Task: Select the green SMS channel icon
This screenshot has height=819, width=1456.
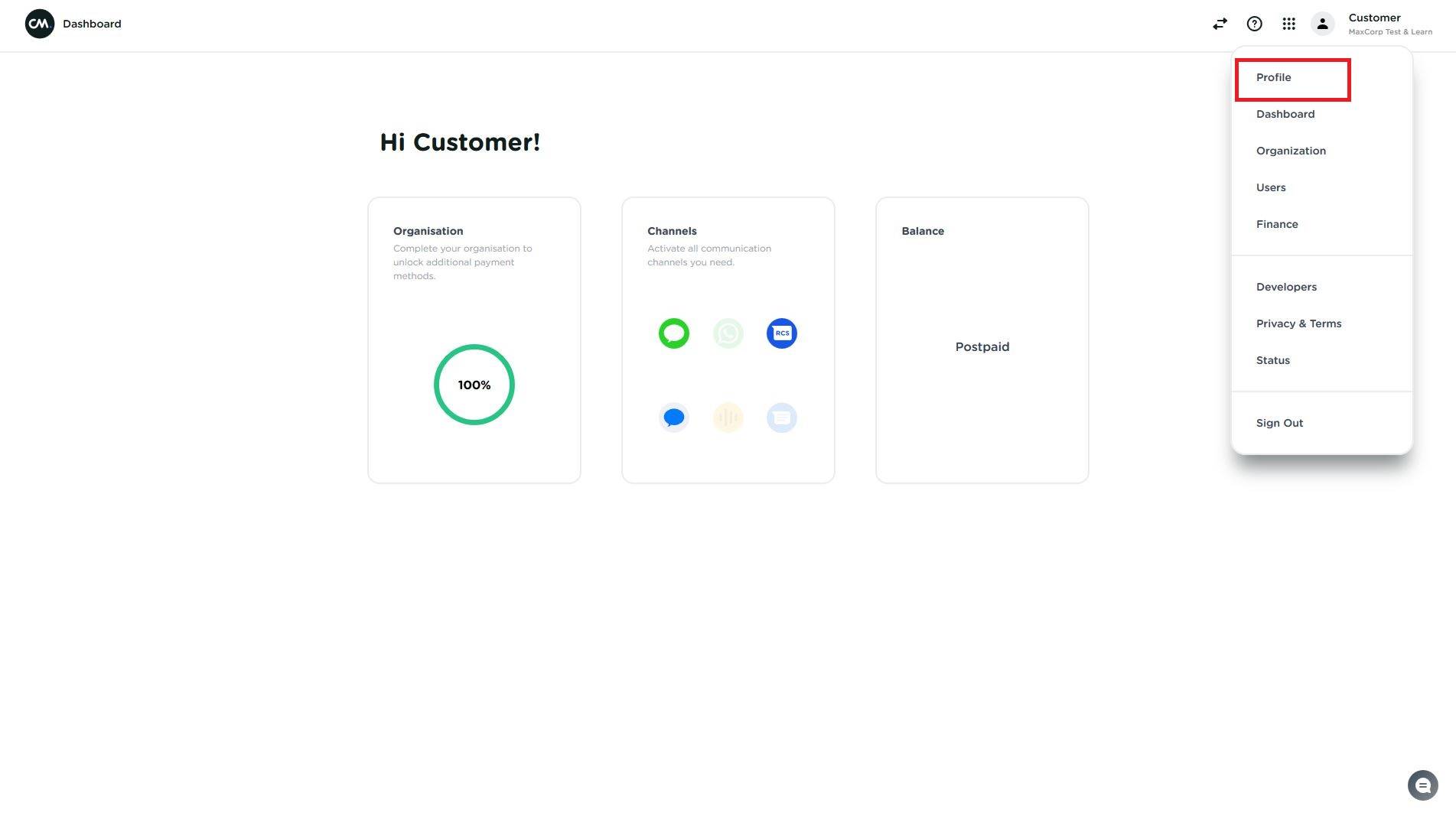Action: point(673,333)
